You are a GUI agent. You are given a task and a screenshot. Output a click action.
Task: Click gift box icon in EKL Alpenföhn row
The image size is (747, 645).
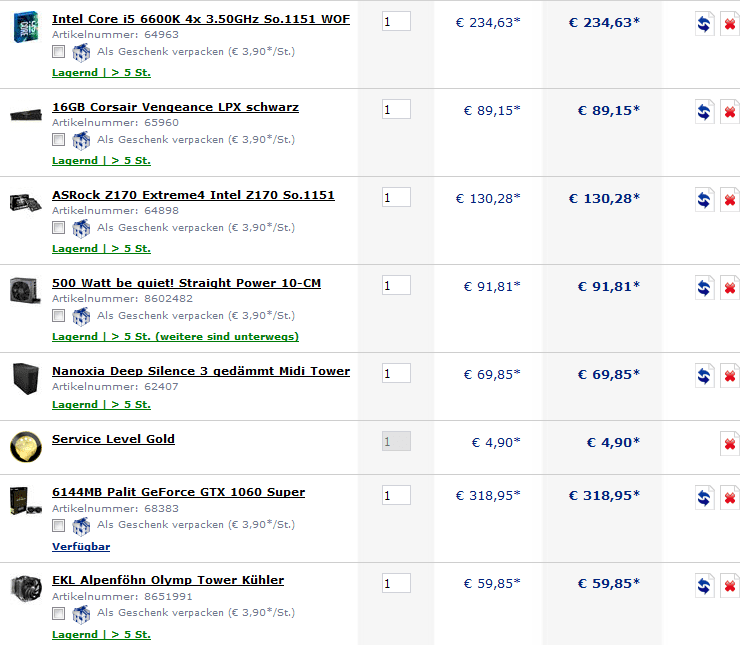(x=81, y=614)
